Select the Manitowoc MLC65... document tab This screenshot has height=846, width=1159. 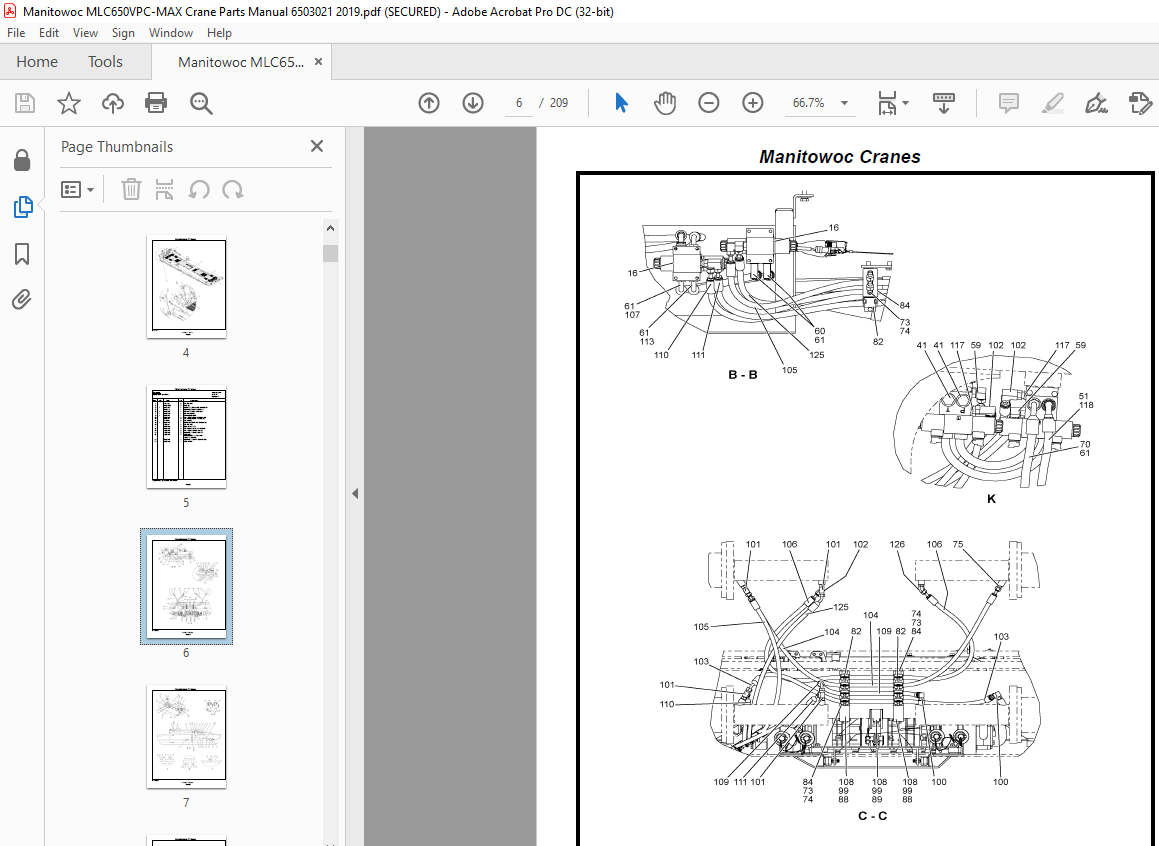[241, 62]
